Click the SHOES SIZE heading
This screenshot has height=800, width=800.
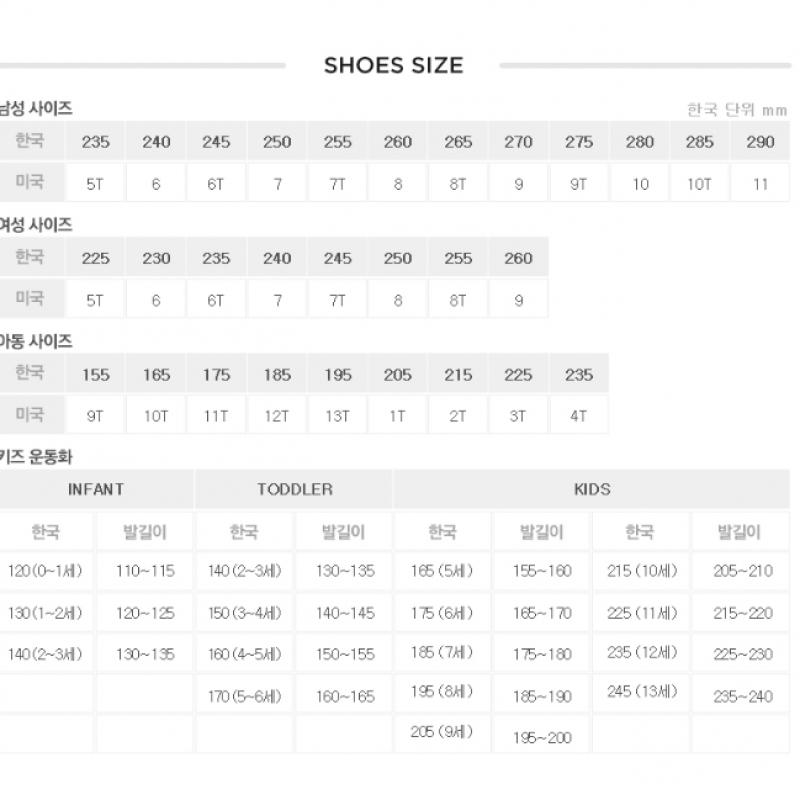pyautogui.click(x=393, y=66)
